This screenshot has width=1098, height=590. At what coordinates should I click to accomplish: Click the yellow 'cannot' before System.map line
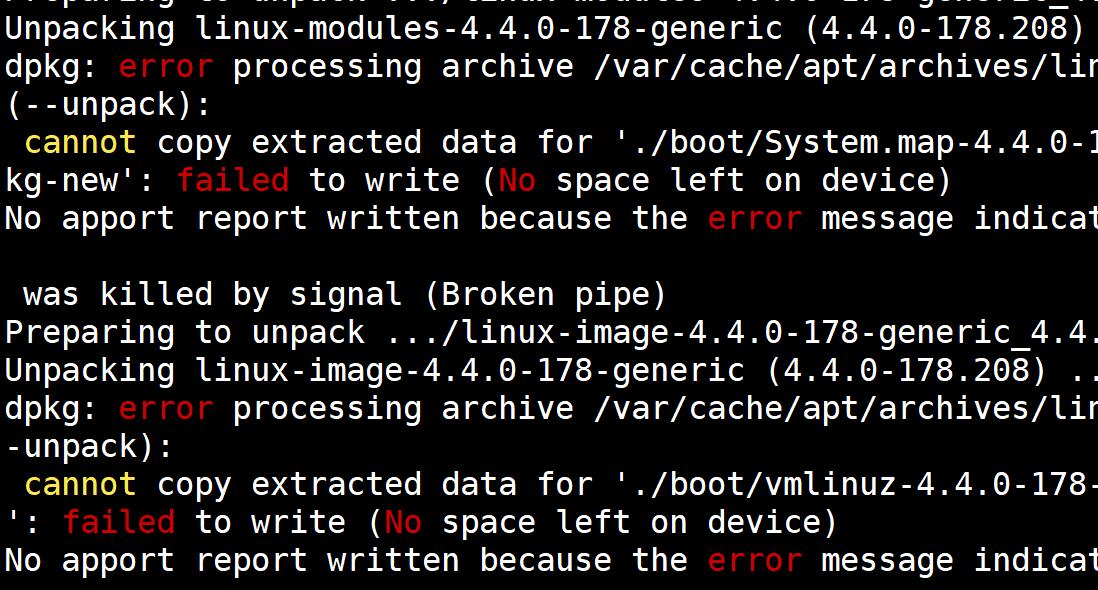tap(80, 143)
